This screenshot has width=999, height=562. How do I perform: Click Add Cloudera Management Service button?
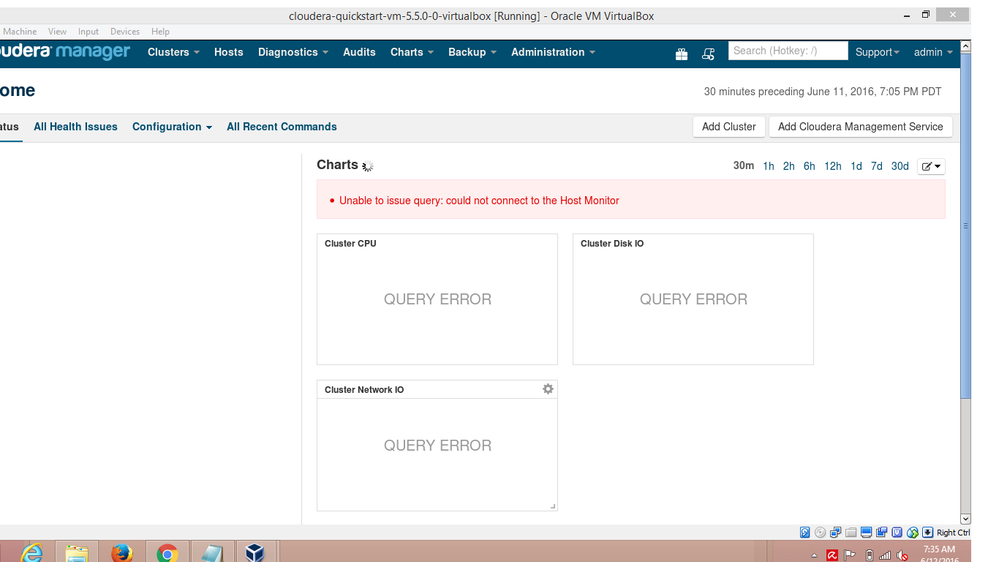860,127
